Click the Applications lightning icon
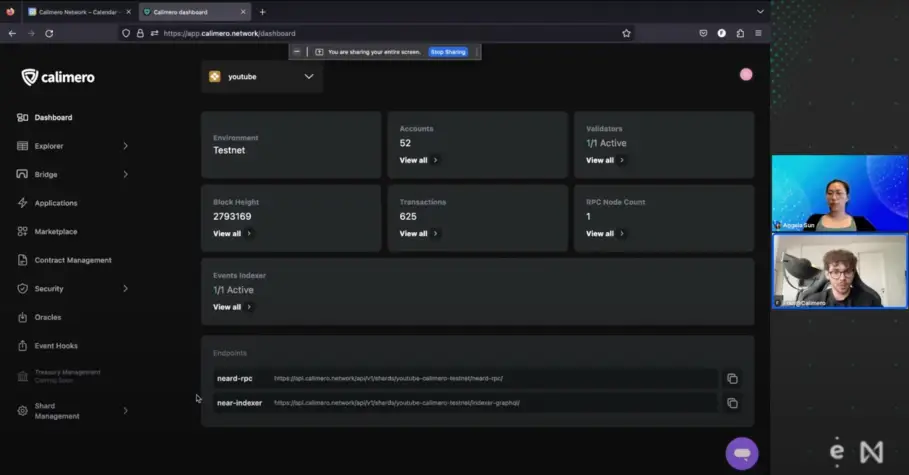 (x=22, y=203)
